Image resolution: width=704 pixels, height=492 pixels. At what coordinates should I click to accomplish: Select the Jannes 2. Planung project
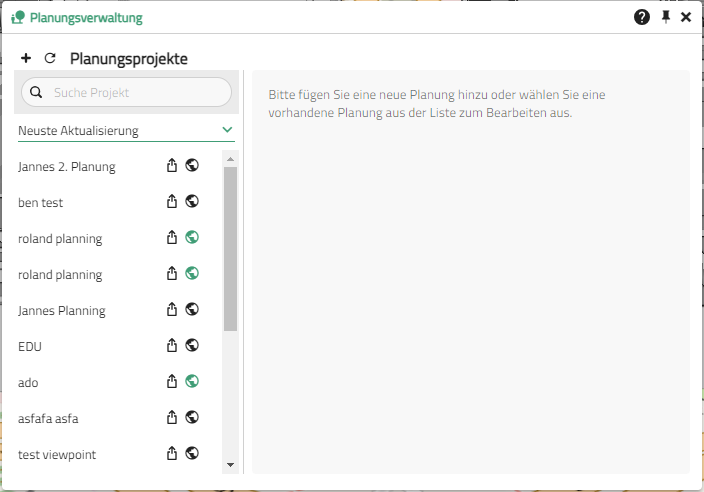click(x=67, y=167)
